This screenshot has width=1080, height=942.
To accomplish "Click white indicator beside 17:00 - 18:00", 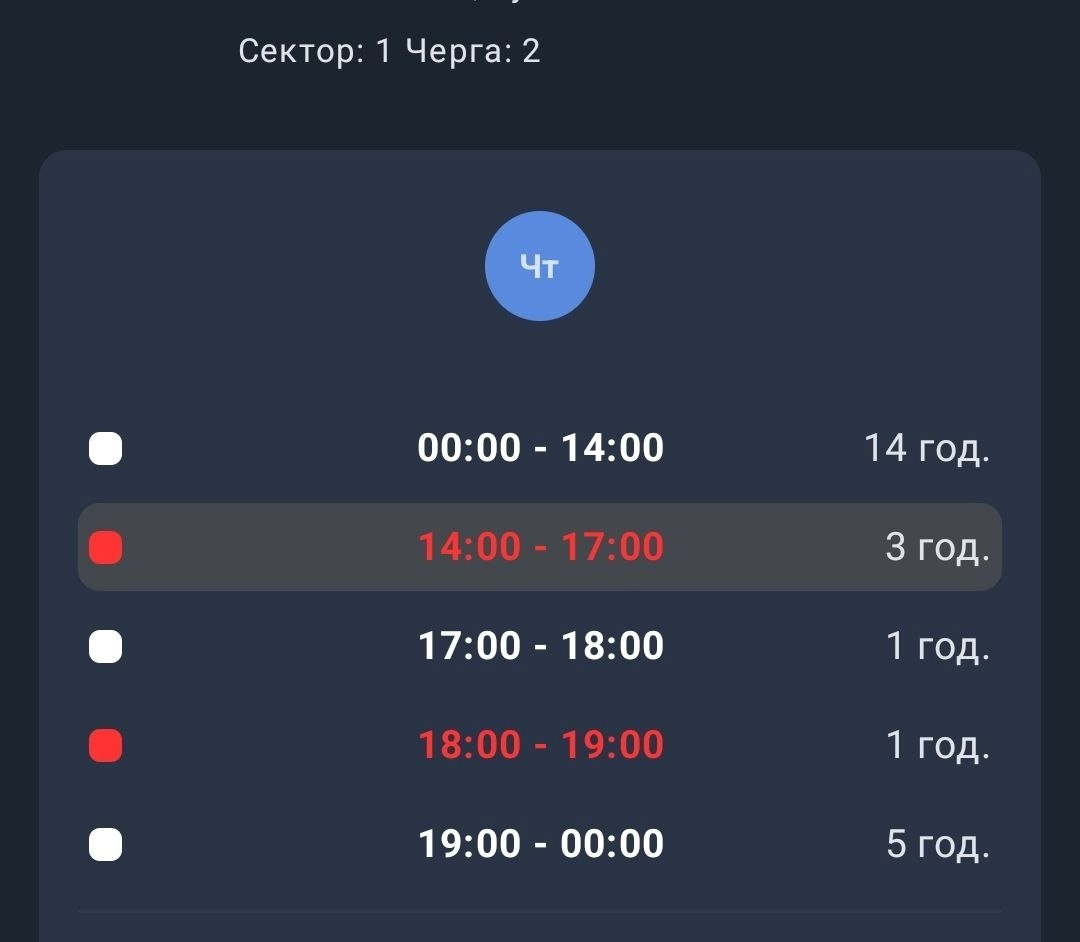I will click(105, 647).
